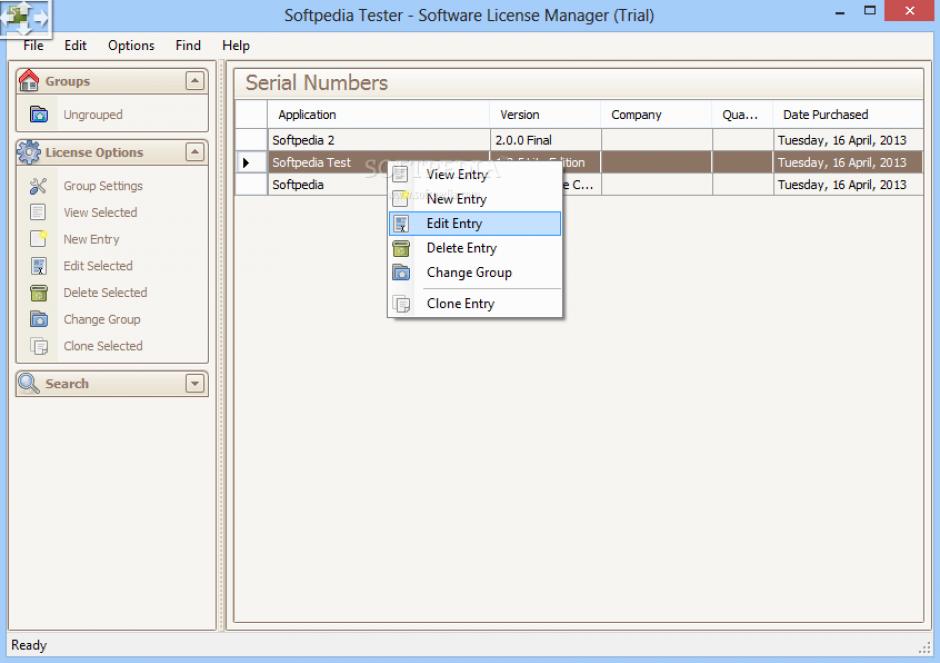Viewport: 940px width, 663px height.
Task: Click Group Settings in License Options
Action: (103, 186)
